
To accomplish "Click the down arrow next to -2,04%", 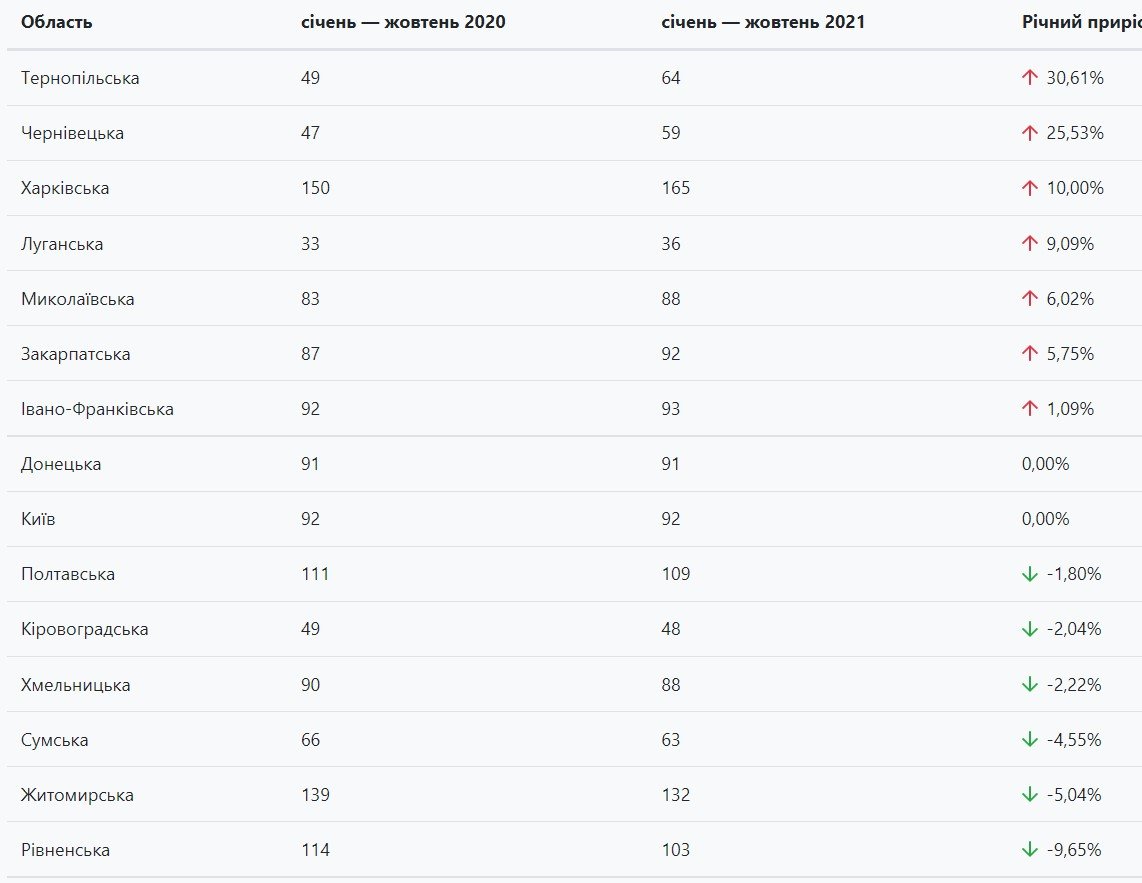I will click(x=1030, y=629).
